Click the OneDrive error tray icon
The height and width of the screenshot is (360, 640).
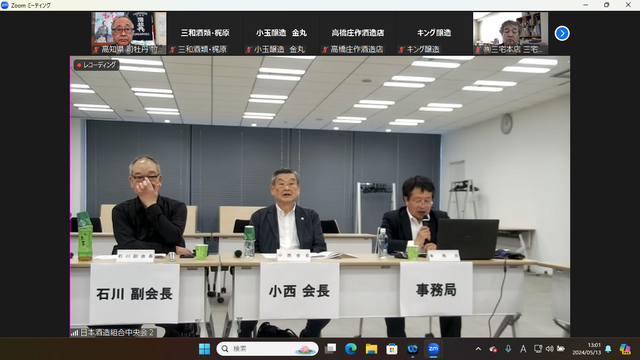[x=493, y=349]
